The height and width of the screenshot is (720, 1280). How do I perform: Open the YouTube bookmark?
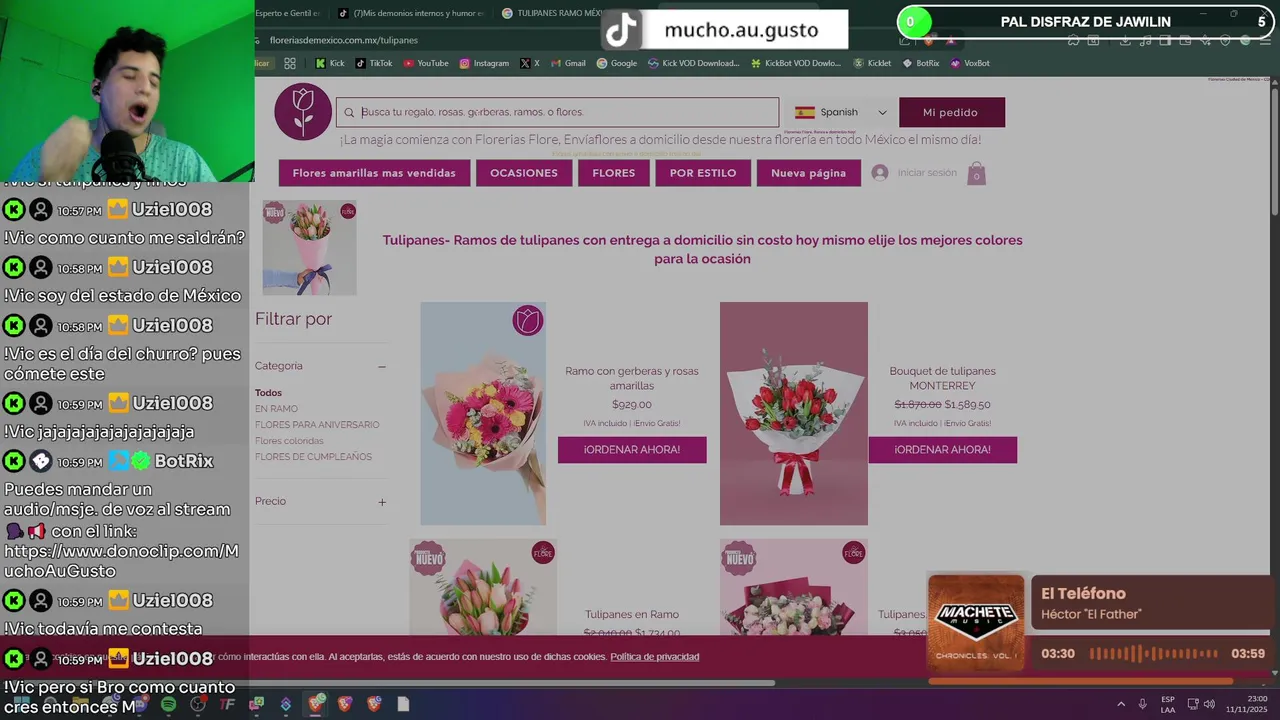click(x=426, y=63)
